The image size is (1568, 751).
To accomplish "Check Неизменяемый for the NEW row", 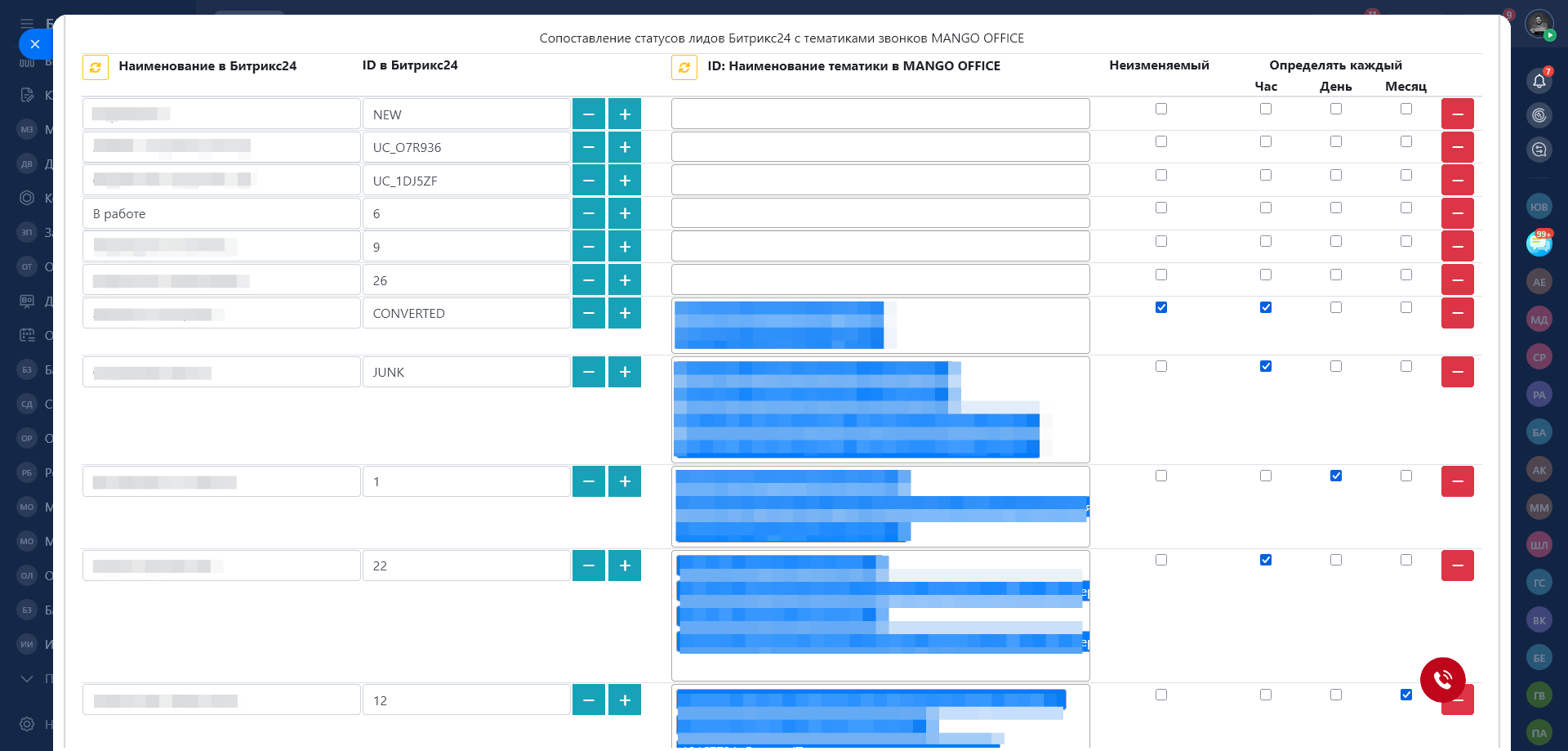I will [1161, 109].
